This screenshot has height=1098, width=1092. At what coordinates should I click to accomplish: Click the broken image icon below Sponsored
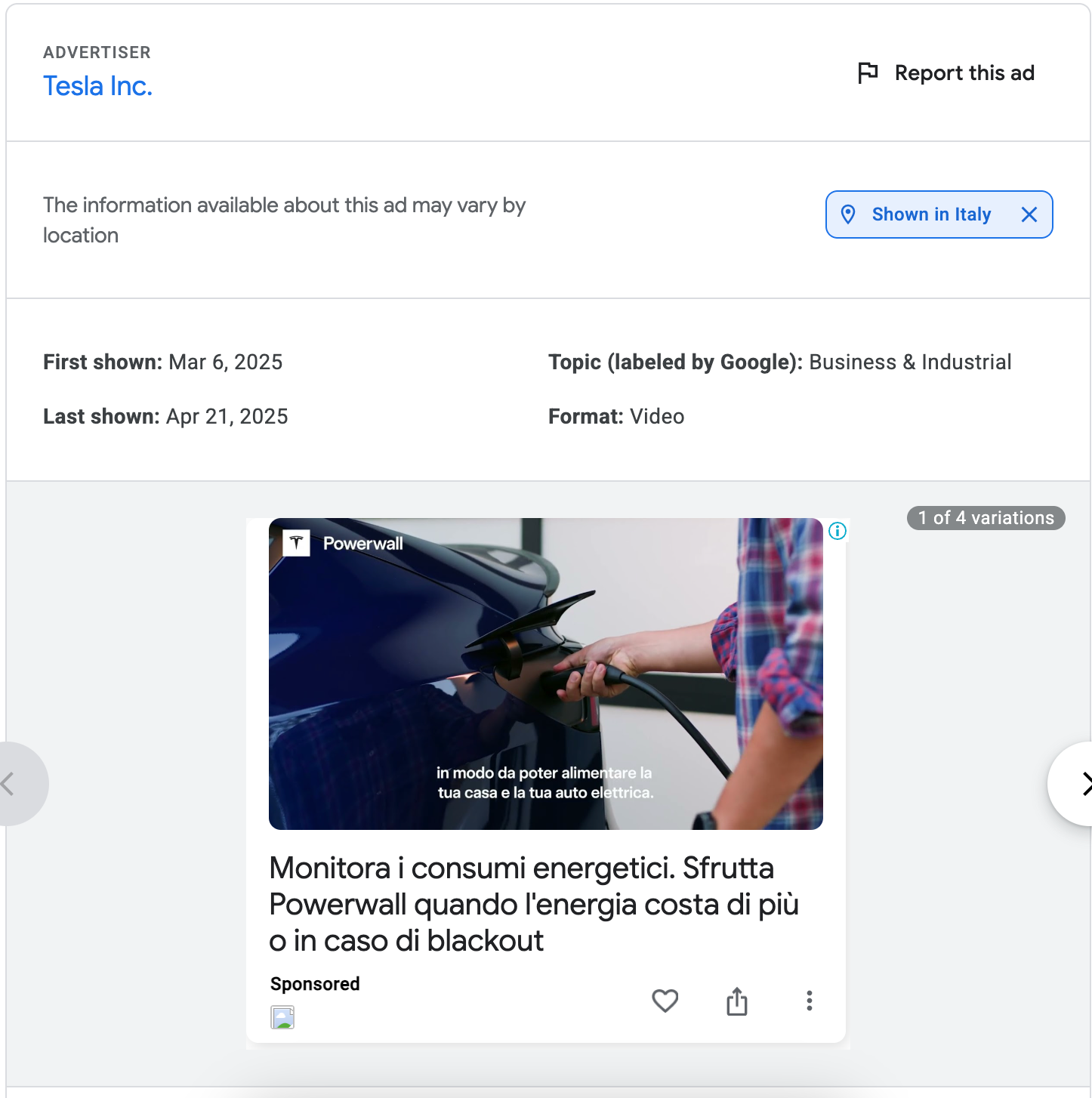[x=282, y=1017]
